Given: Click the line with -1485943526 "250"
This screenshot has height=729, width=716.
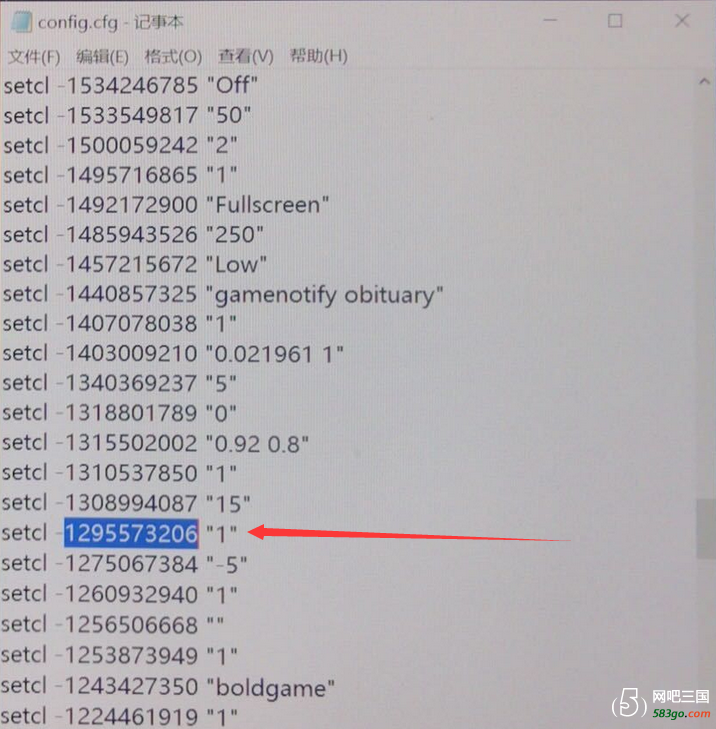Looking at the screenshot, I should [133, 235].
